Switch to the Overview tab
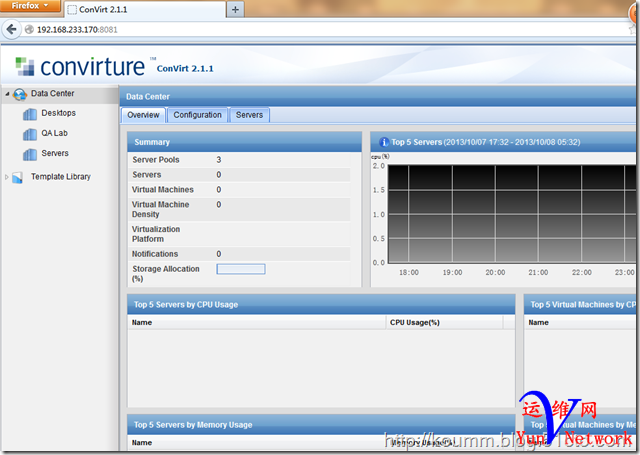Viewport: 640px width, 455px height. (143, 115)
